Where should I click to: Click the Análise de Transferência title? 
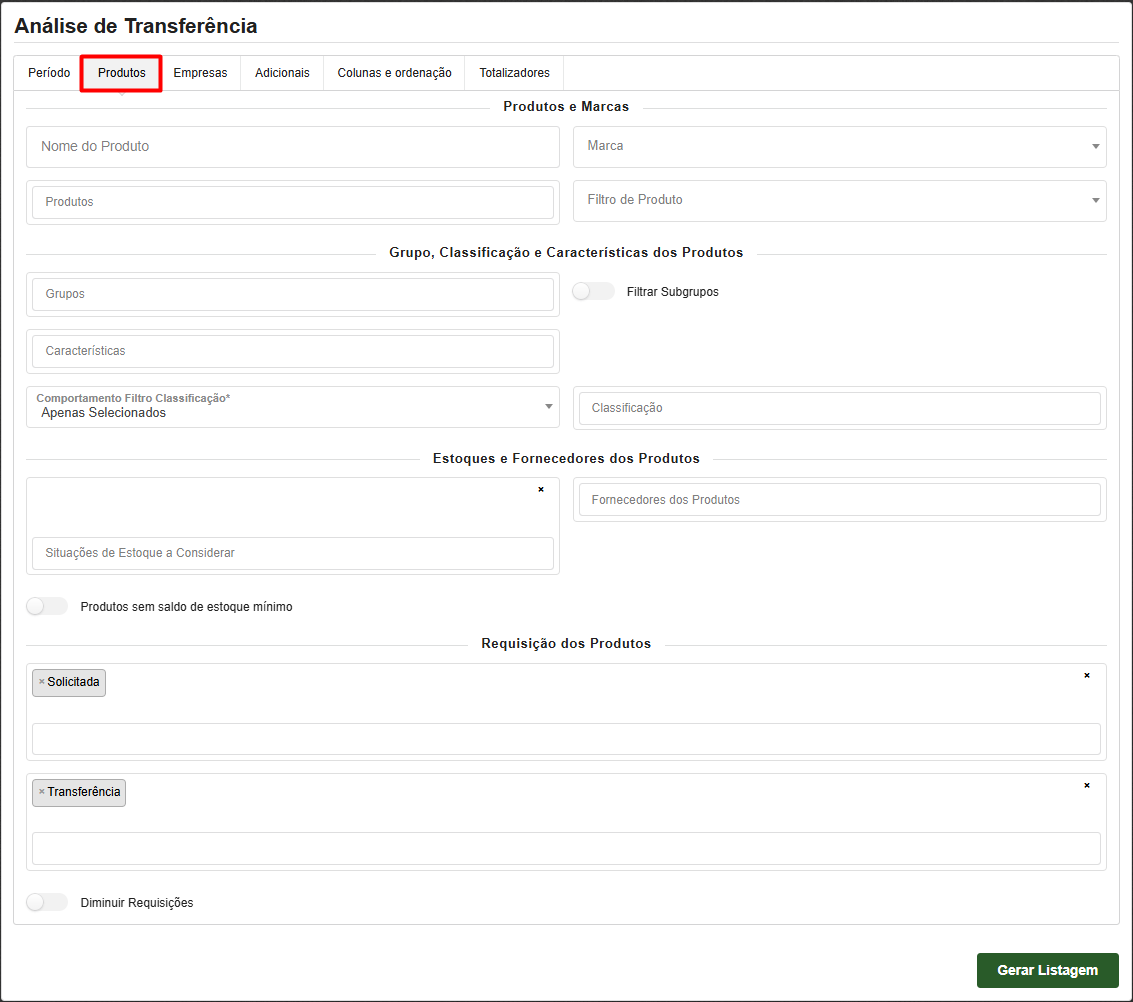(x=136, y=26)
